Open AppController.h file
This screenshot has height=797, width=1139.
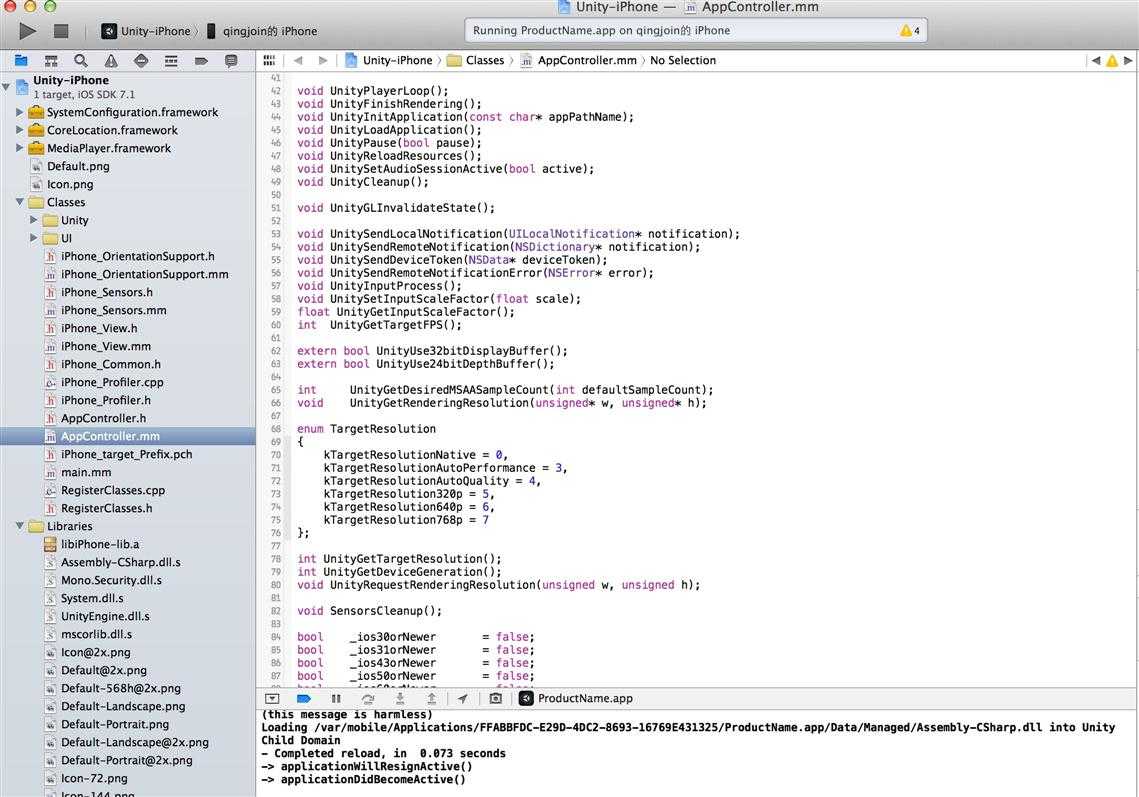pos(103,418)
